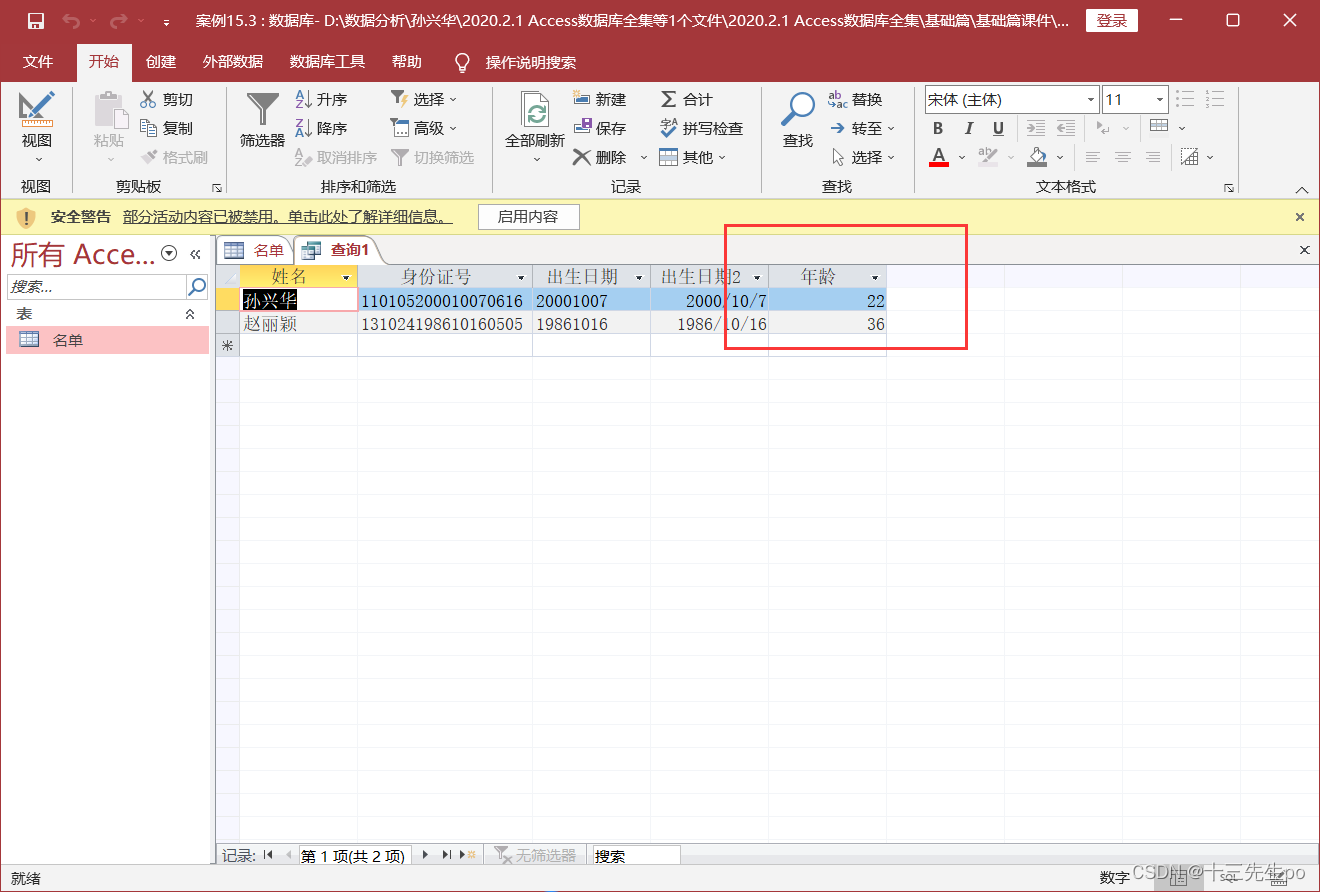Click the 全部刷新 refresh icon
The image size is (1320, 892).
click(536, 109)
